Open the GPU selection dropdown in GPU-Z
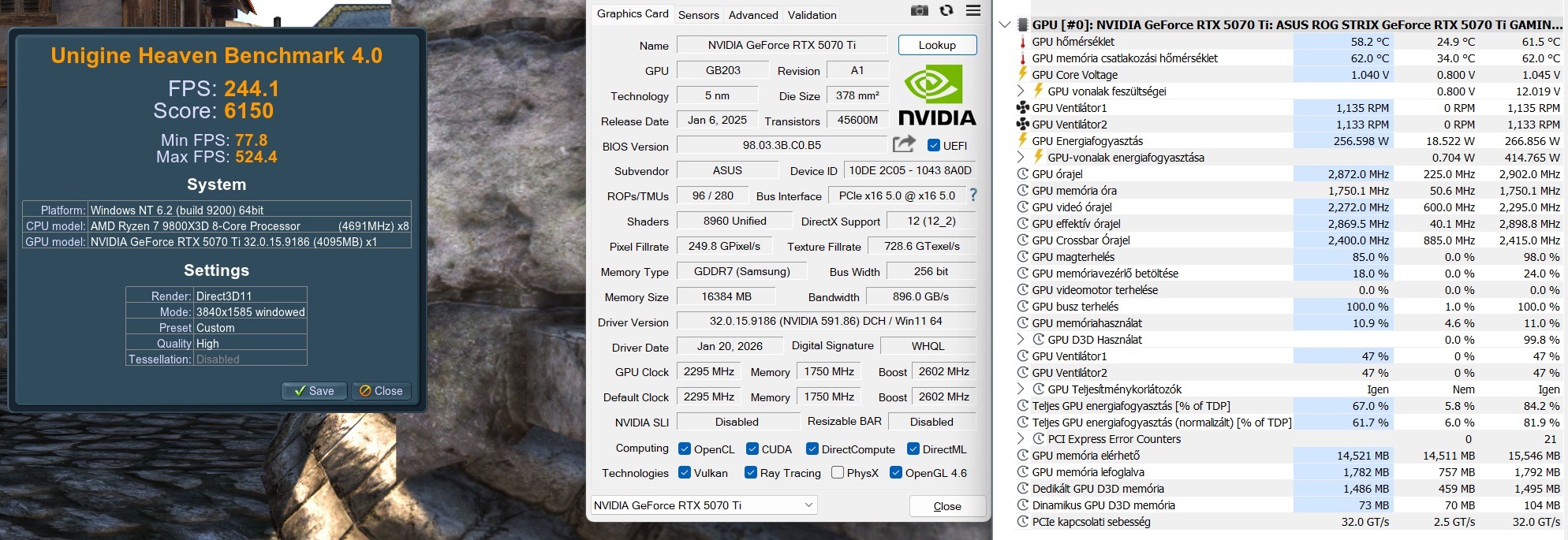The height and width of the screenshot is (540, 1568). point(704,505)
